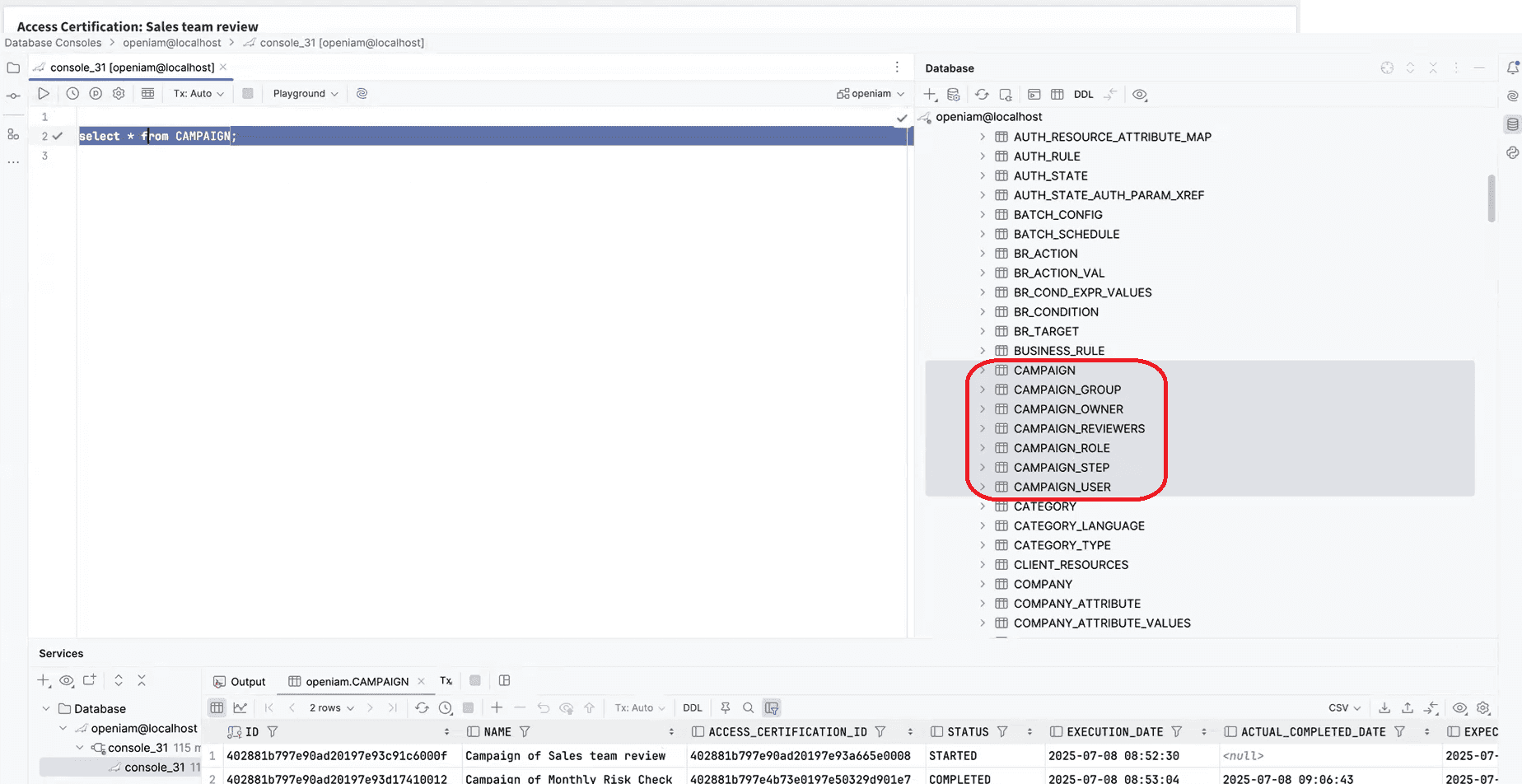Expand the CAMPAIGN_REVIEWERS table node
The width and height of the screenshot is (1522, 784).
click(x=983, y=428)
